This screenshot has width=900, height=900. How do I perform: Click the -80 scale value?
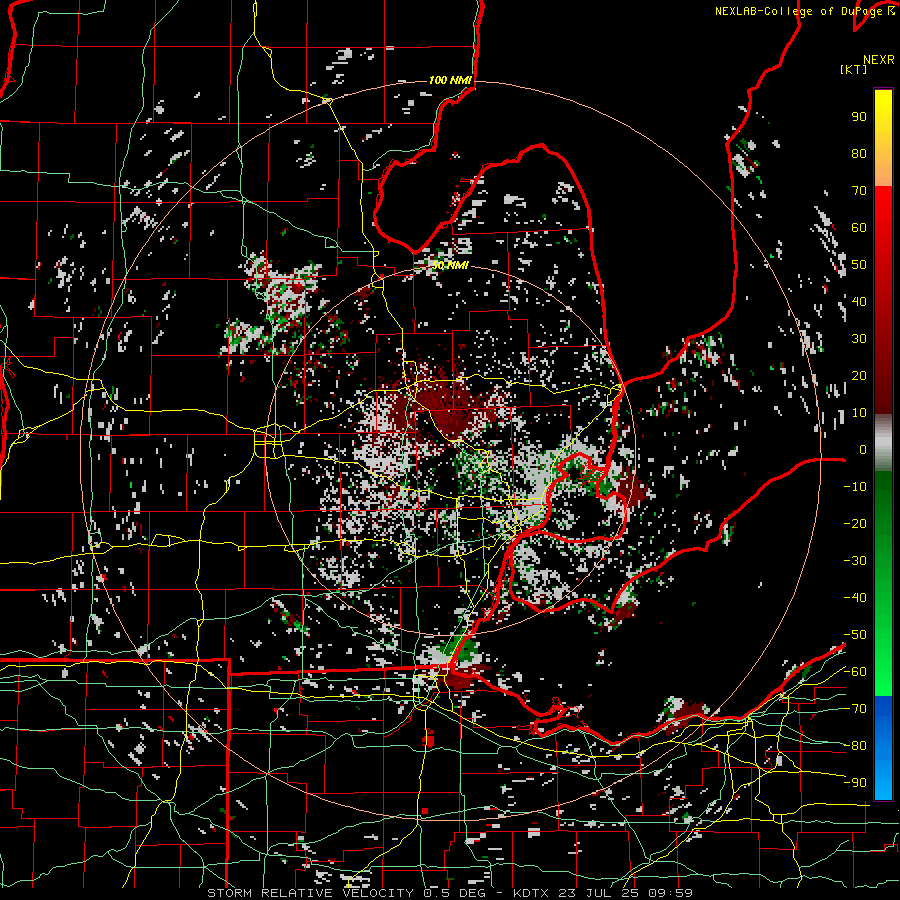[855, 746]
